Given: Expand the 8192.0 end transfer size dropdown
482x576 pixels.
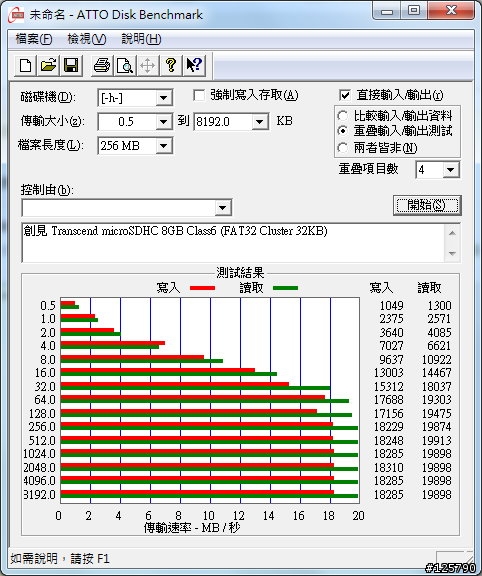Looking at the screenshot, I should click(260, 122).
